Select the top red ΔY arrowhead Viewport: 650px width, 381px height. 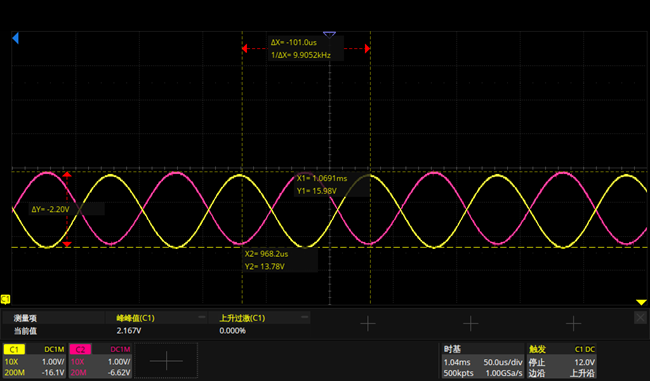[67, 175]
